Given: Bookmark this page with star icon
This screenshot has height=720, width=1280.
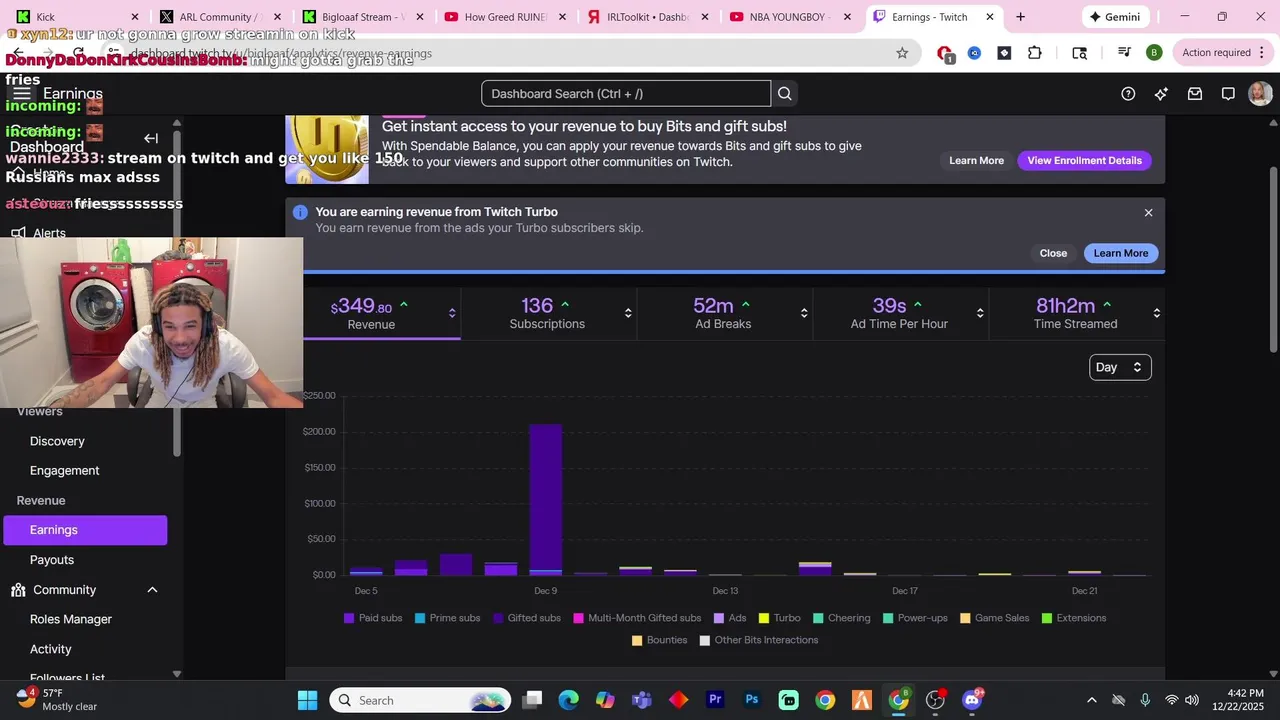Looking at the screenshot, I should [902, 53].
